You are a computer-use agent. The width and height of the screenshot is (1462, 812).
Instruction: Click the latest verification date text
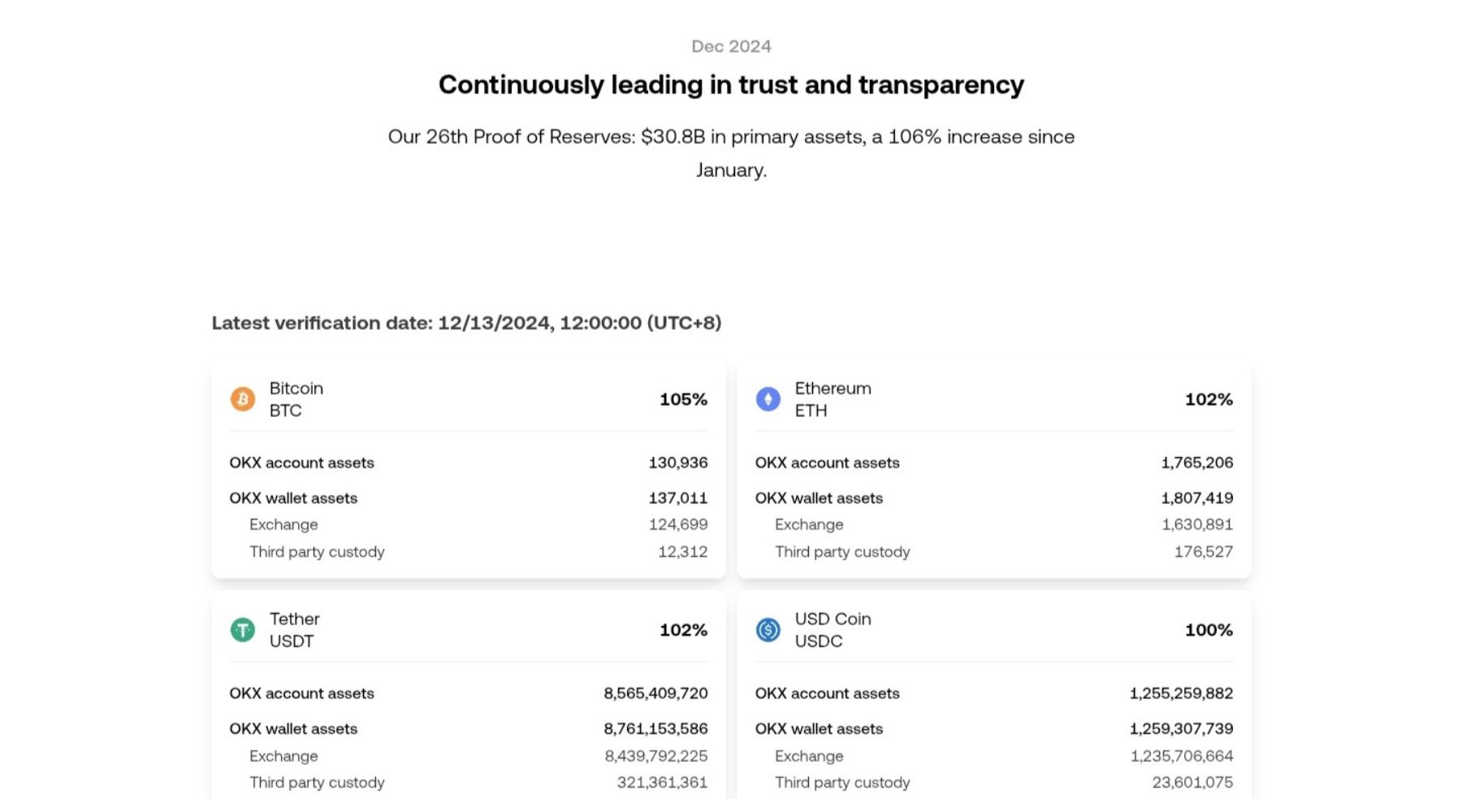(x=466, y=323)
